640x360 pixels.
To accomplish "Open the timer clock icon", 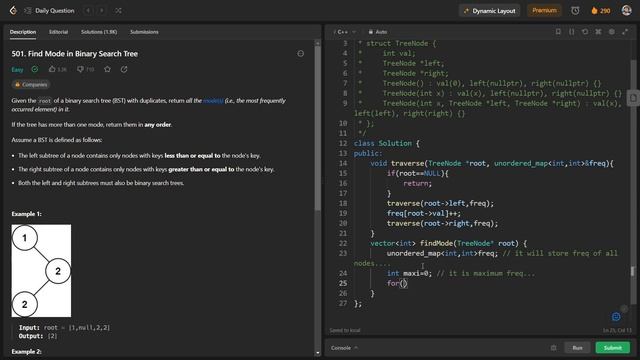I will point(575,11).
